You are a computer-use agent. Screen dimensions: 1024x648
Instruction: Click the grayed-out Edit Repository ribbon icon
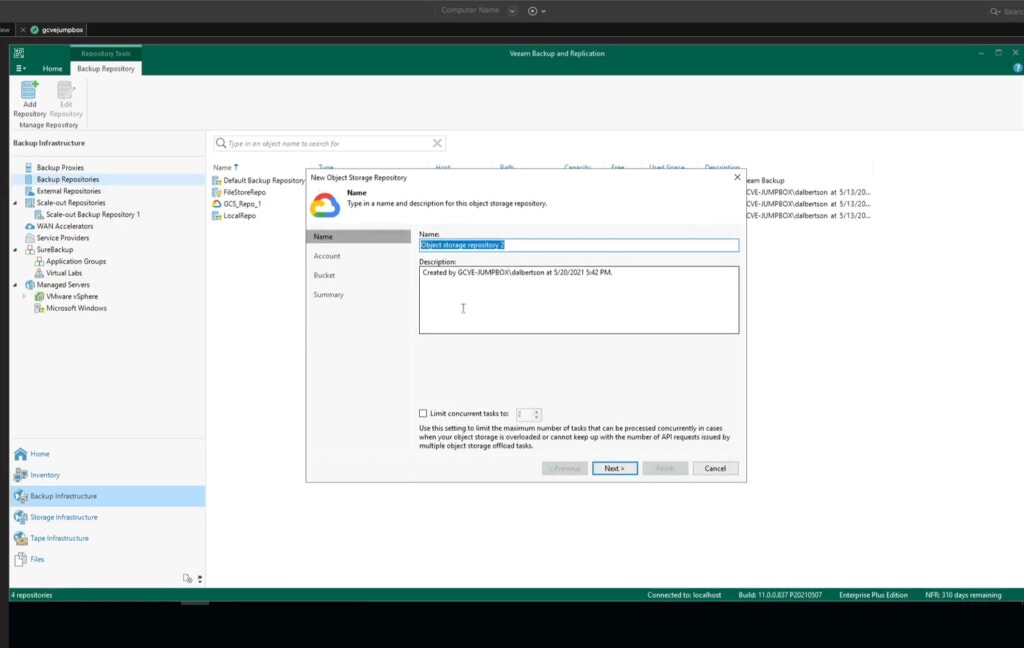point(66,99)
